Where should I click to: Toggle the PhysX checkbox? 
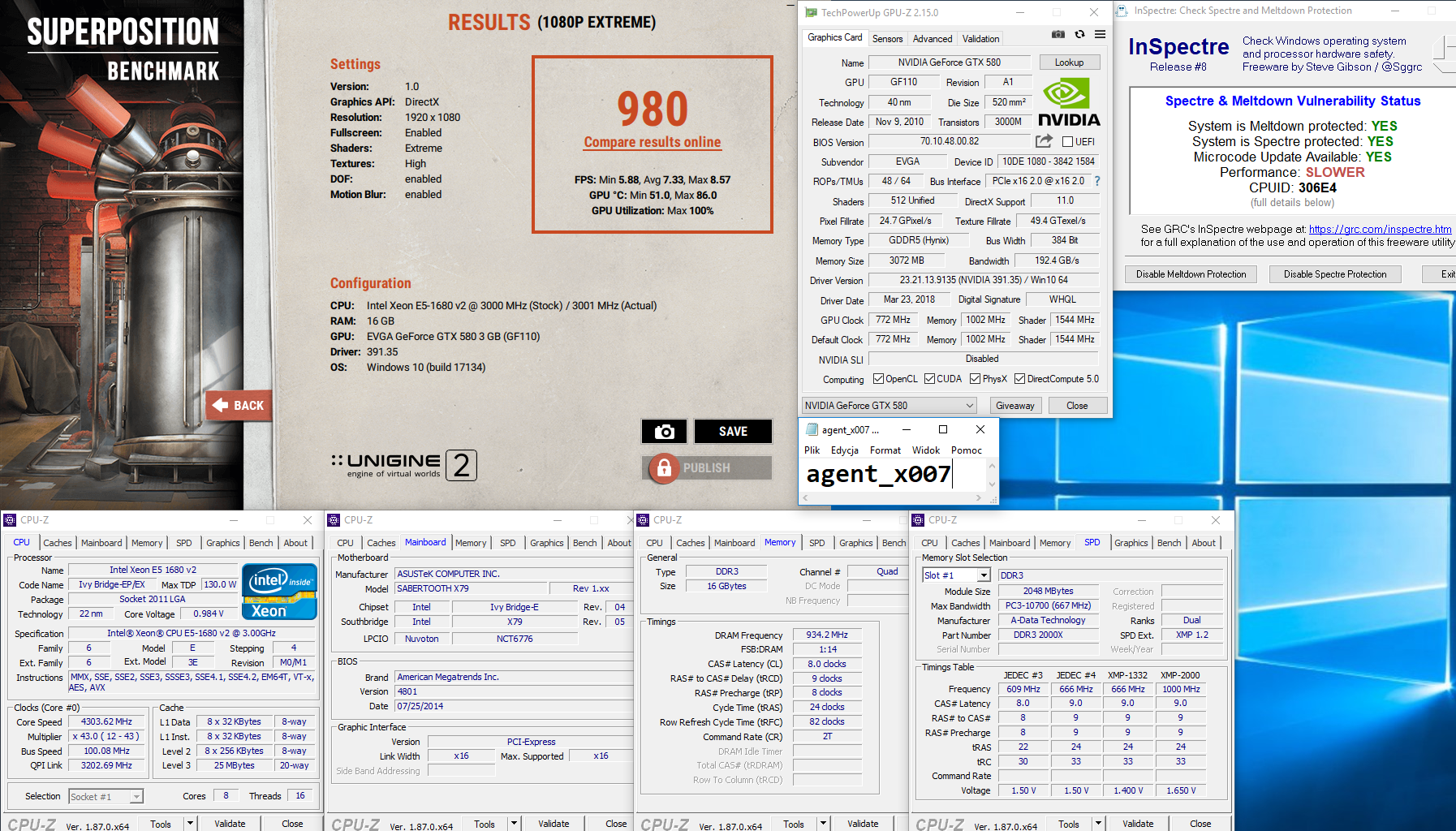coord(975,379)
